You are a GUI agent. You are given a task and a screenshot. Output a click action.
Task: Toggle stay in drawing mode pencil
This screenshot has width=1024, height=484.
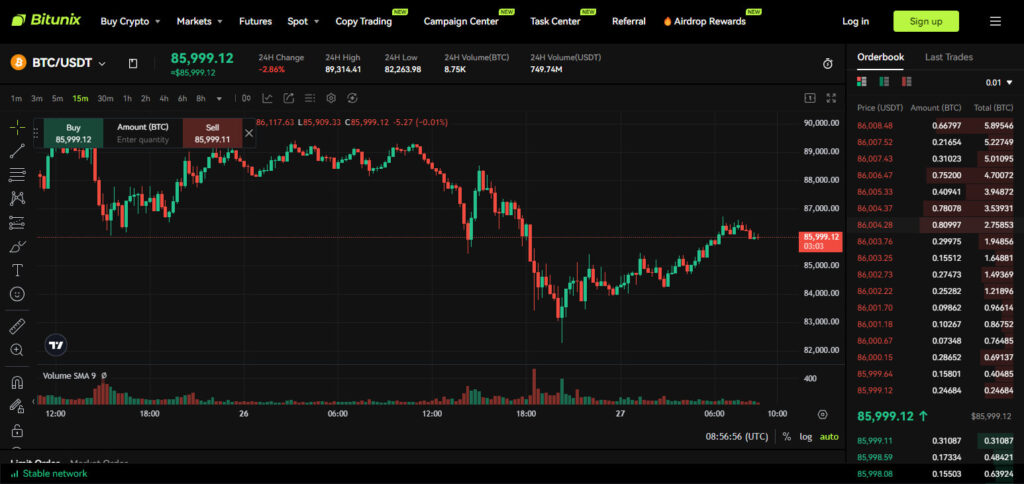click(x=17, y=406)
